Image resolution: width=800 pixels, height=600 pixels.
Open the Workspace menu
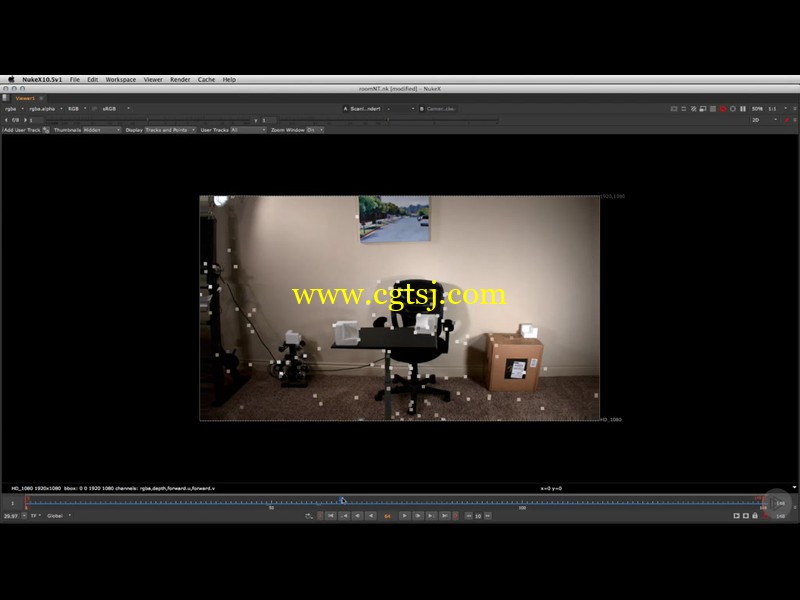click(x=120, y=80)
